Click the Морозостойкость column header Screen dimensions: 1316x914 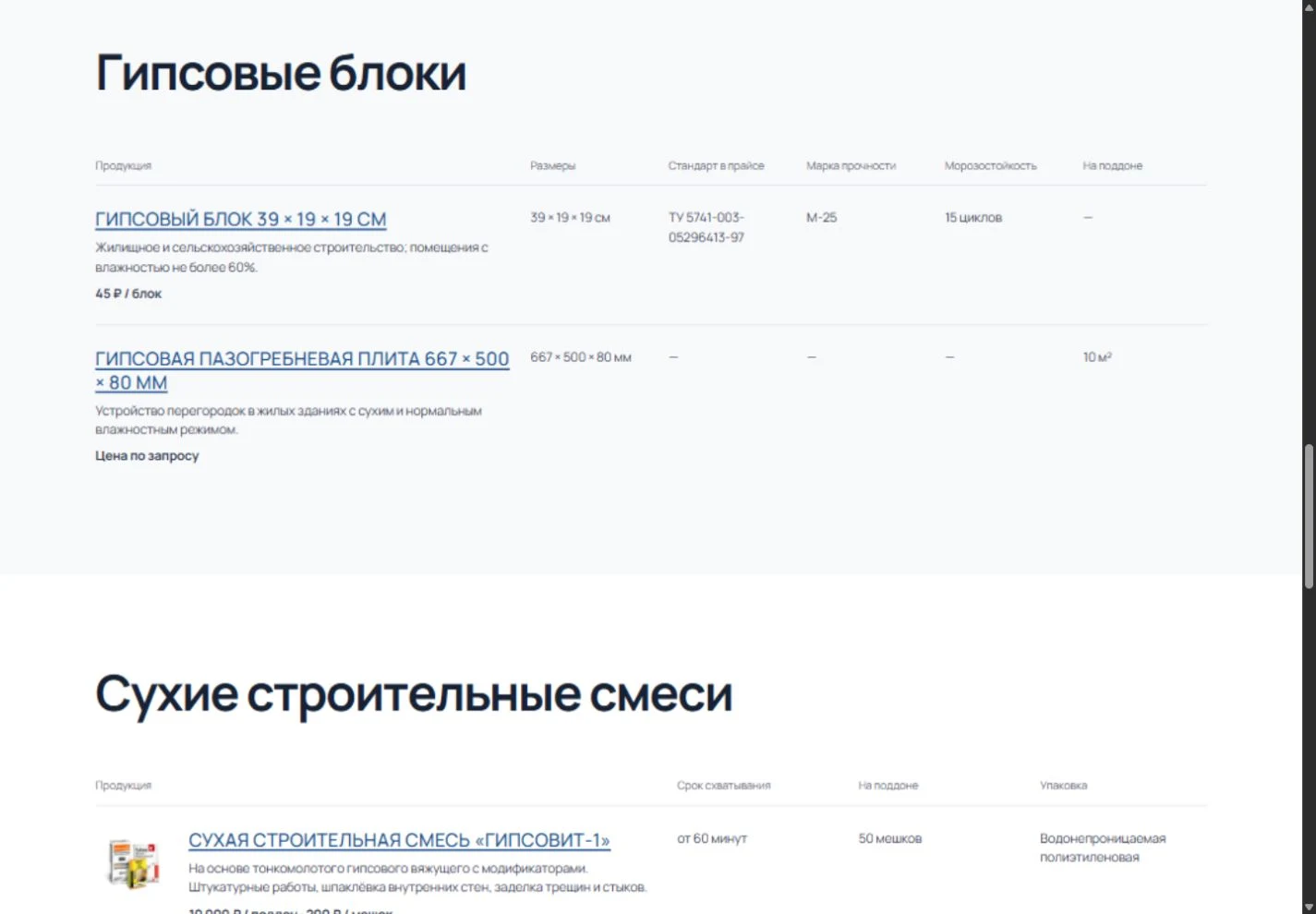990,166
